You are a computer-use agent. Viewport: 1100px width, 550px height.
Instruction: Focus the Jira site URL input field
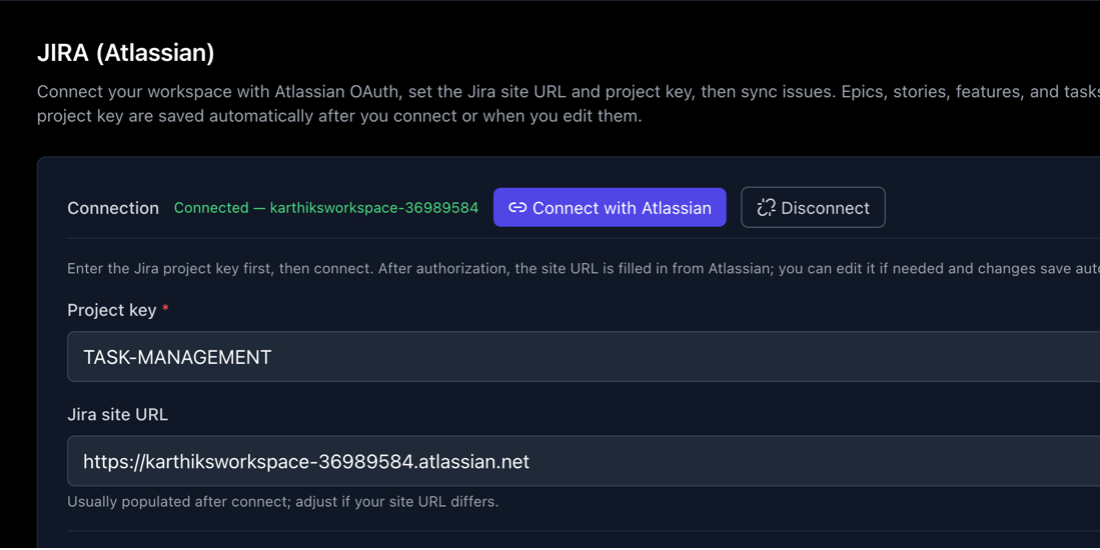pyautogui.click(x=584, y=461)
